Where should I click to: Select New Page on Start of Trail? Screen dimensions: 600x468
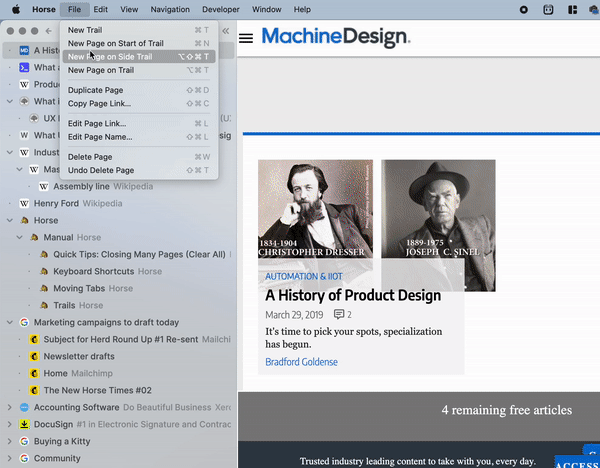(x=139, y=43)
